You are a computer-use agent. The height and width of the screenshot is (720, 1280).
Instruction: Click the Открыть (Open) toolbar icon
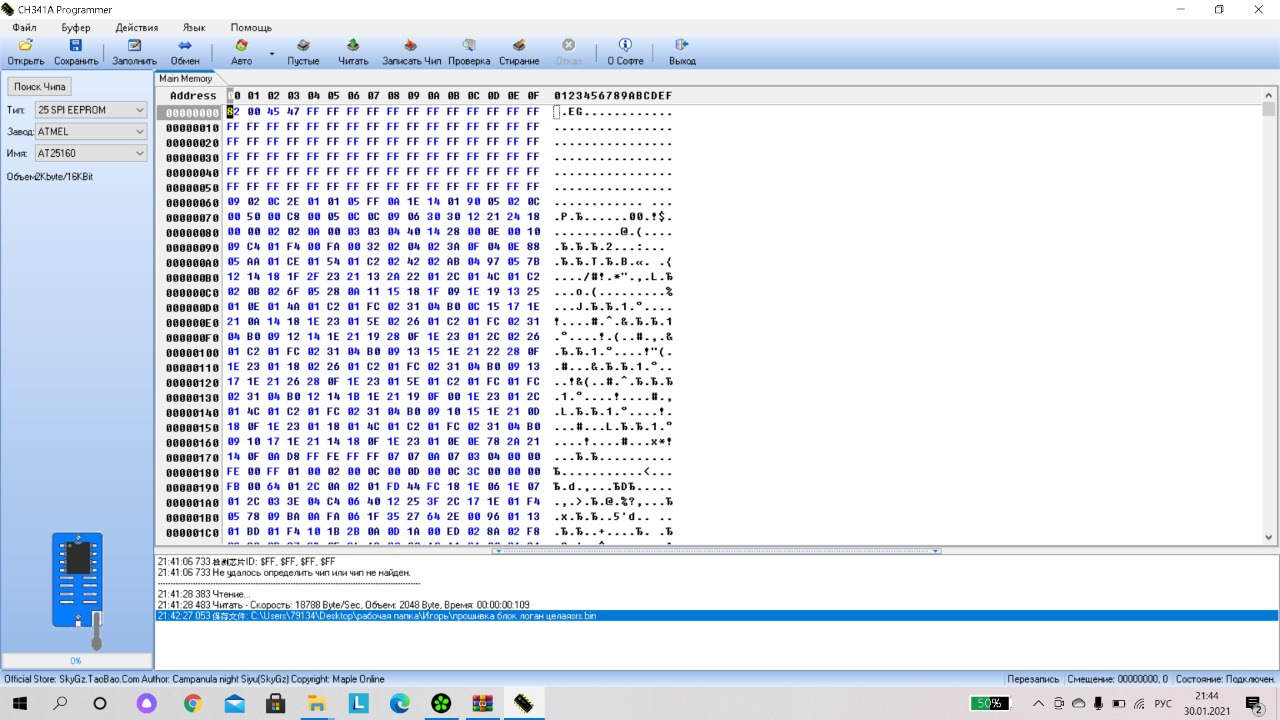point(25,52)
